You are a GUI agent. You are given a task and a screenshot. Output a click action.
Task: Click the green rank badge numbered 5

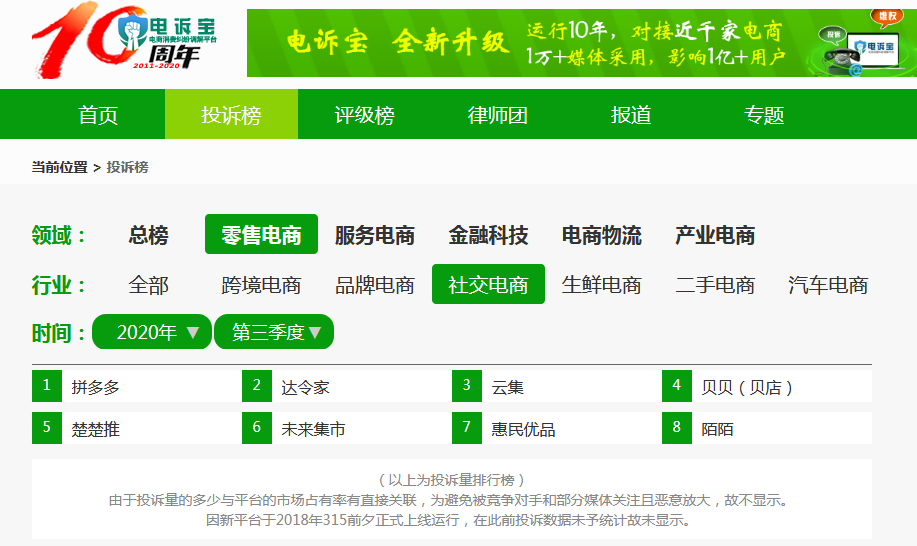[x=47, y=428]
